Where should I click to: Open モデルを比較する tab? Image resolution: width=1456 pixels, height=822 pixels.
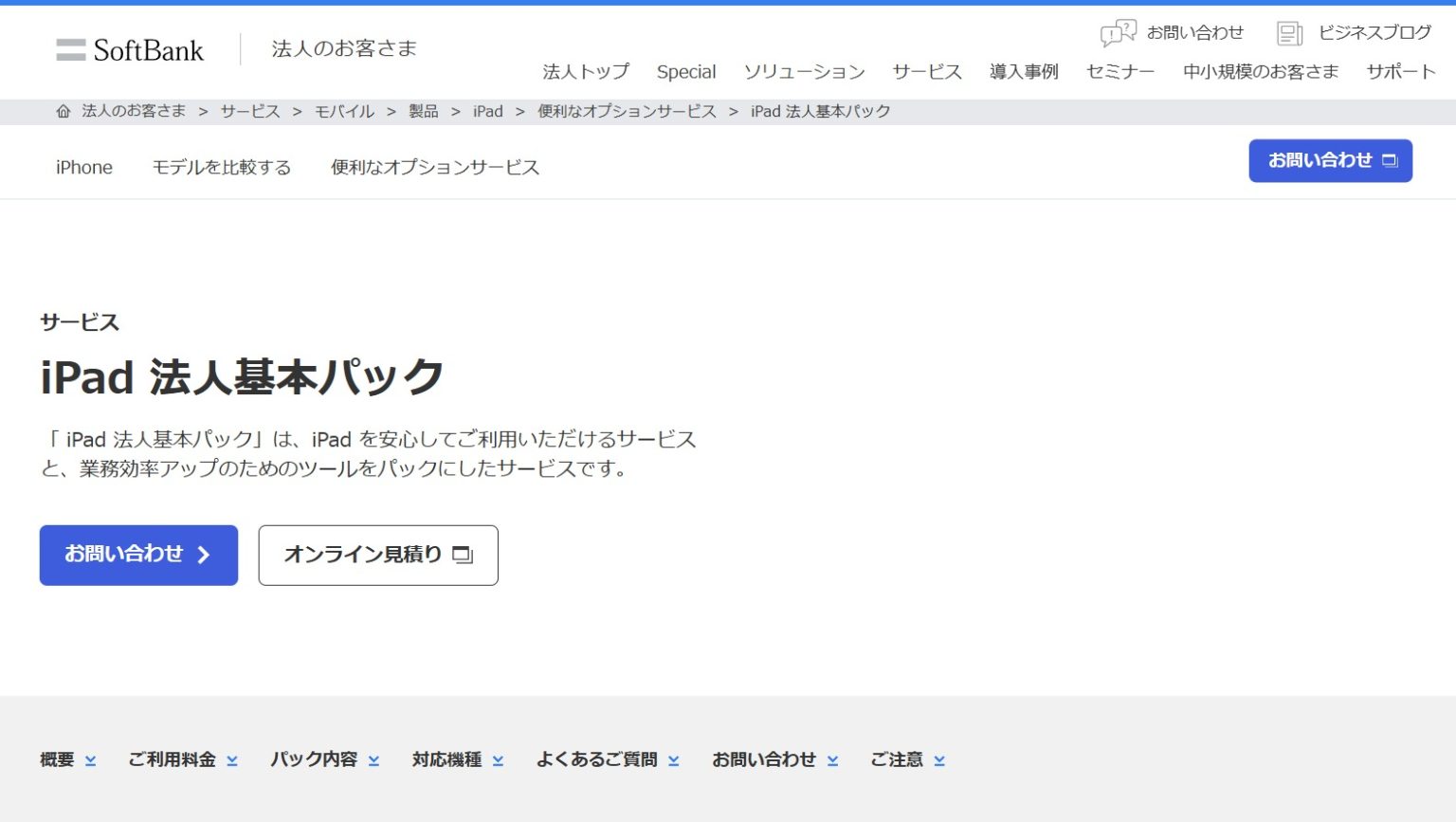(x=222, y=168)
